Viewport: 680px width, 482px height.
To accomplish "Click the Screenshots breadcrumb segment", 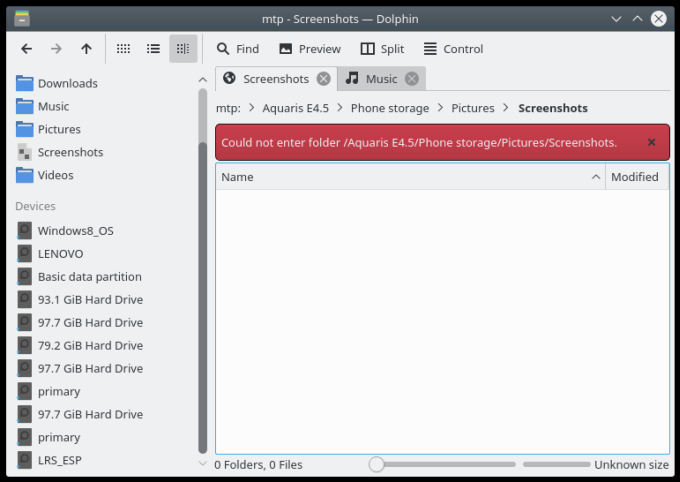I will coord(553,108).
